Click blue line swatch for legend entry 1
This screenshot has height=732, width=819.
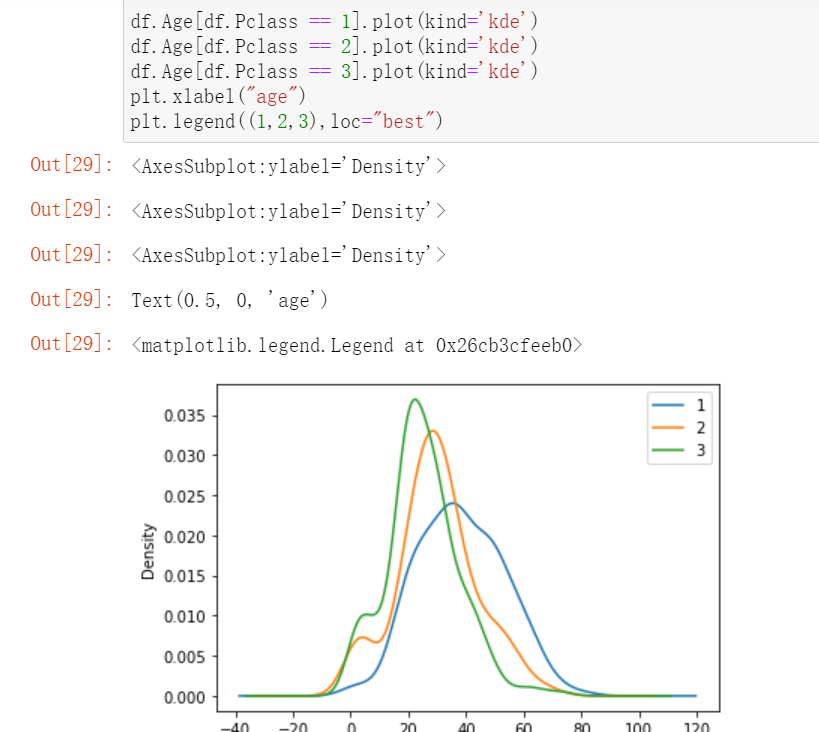[668, 405]
